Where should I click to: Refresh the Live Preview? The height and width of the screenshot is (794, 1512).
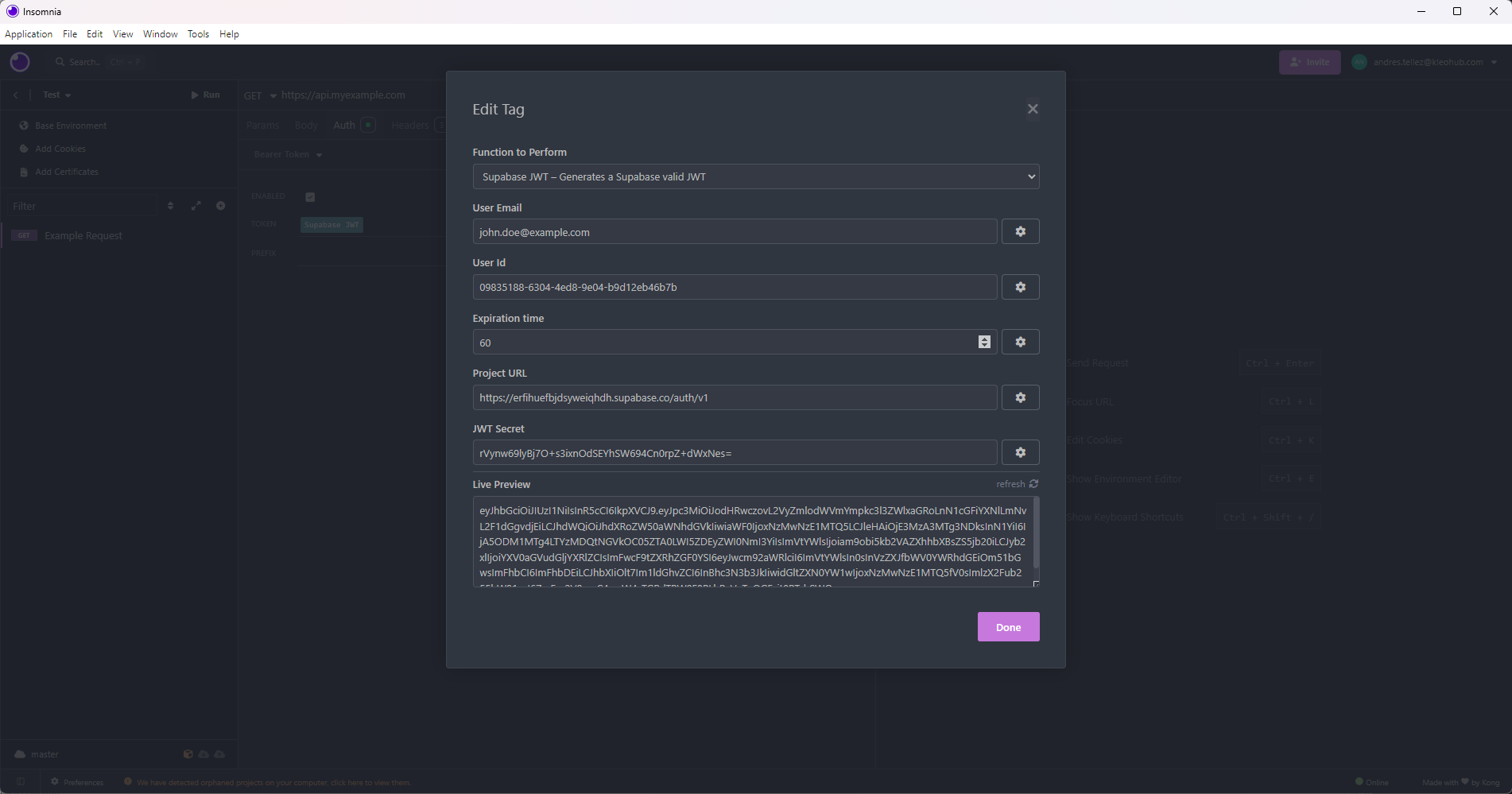pos(1018,484)
